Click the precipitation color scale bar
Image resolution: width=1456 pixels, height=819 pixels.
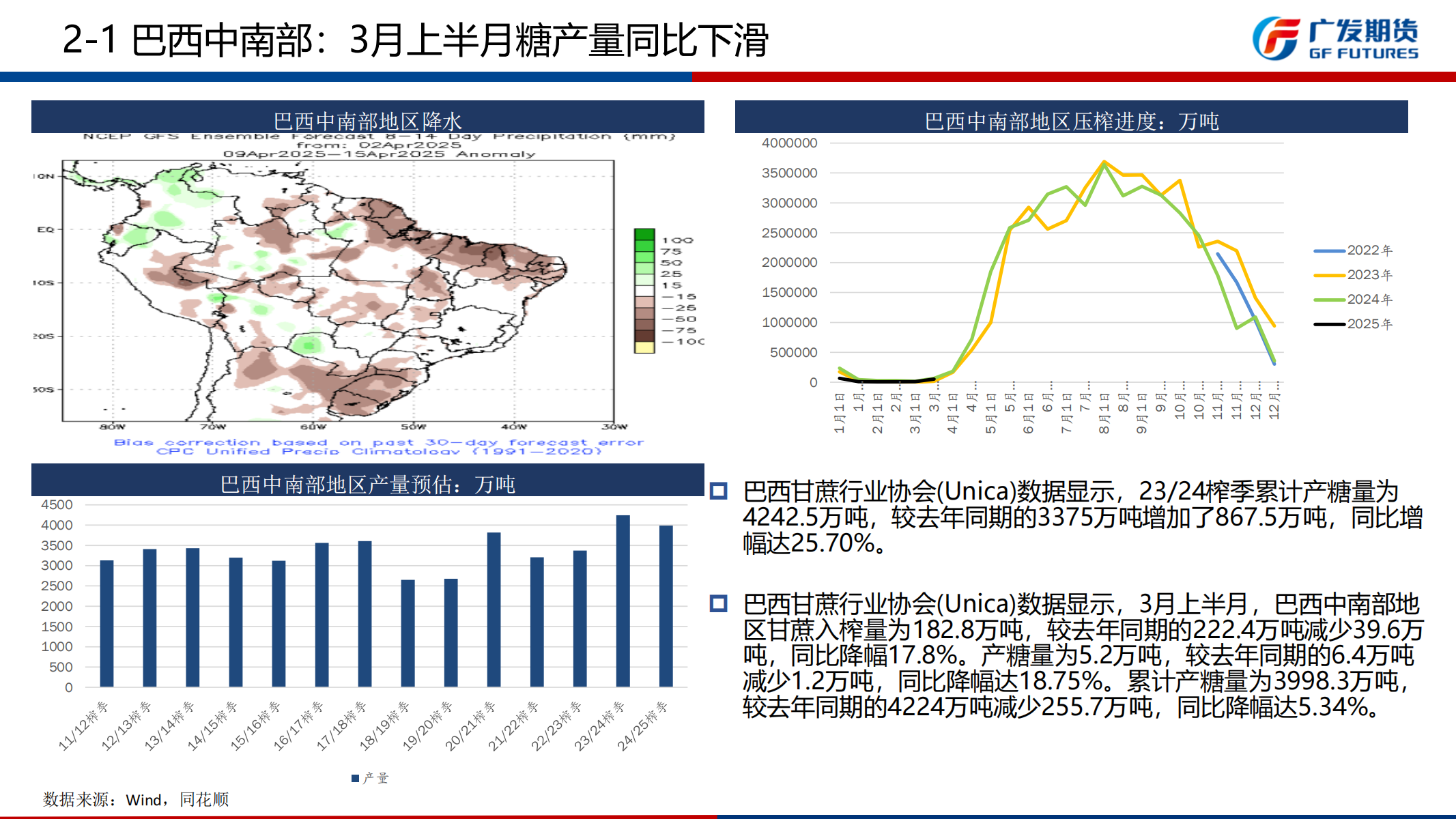pos(644,291)
